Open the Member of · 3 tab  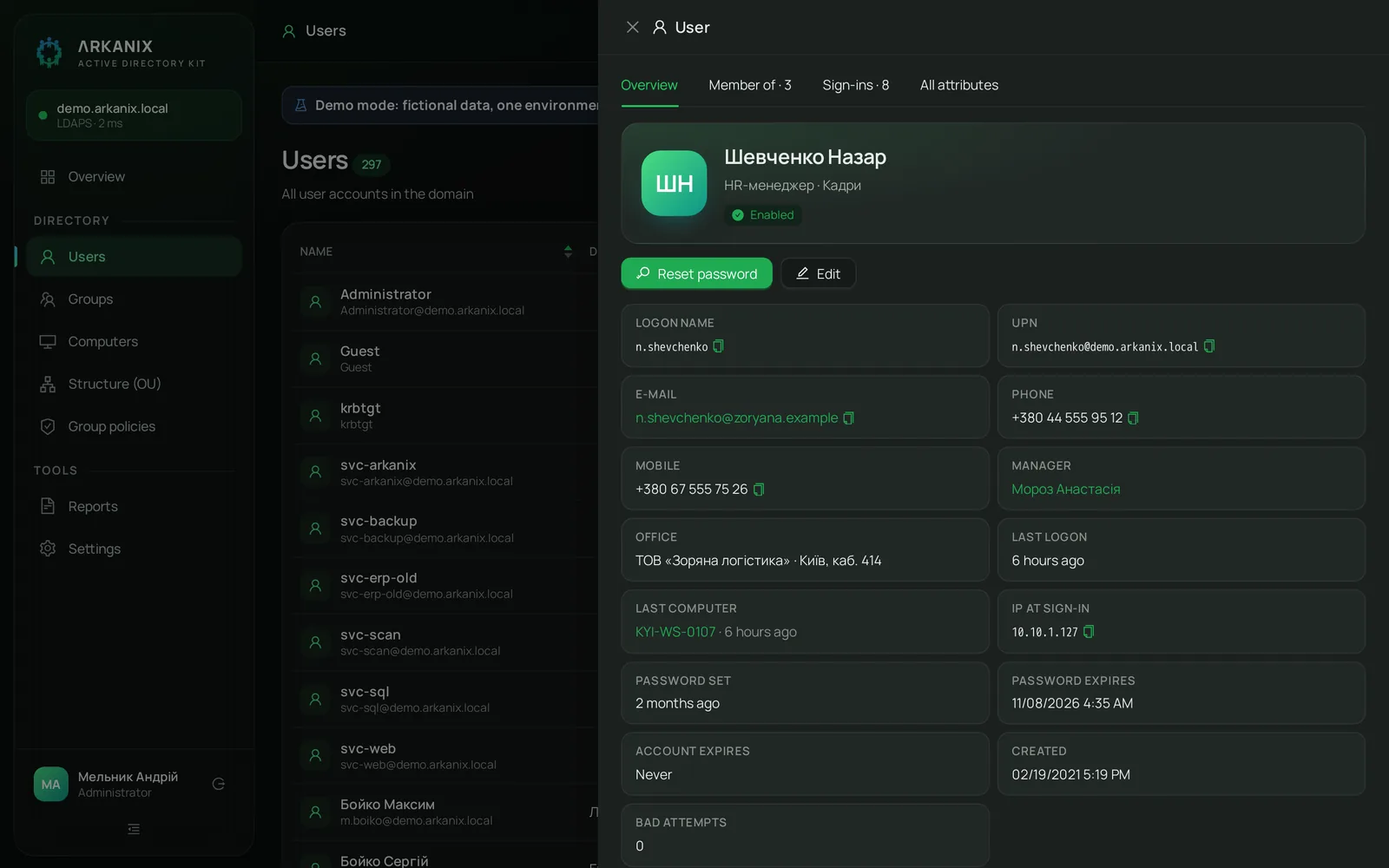point(750,85)
